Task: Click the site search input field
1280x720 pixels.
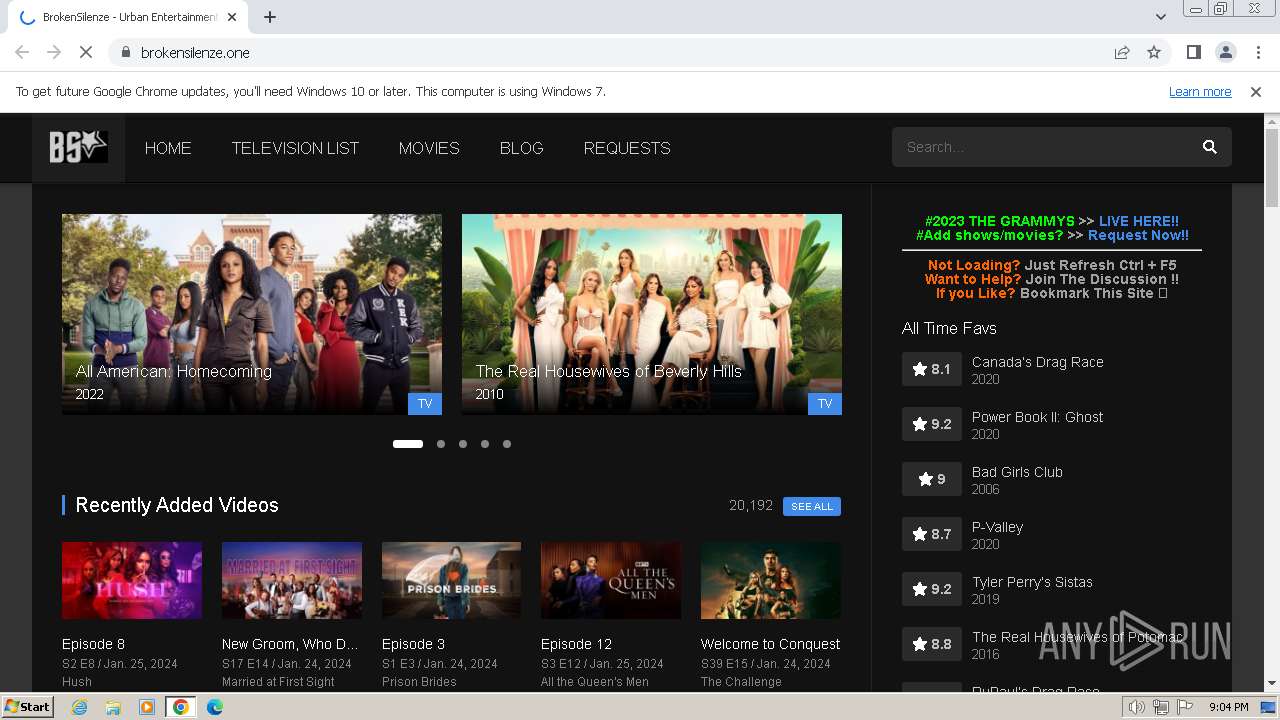Action: tap(1045, 147)
